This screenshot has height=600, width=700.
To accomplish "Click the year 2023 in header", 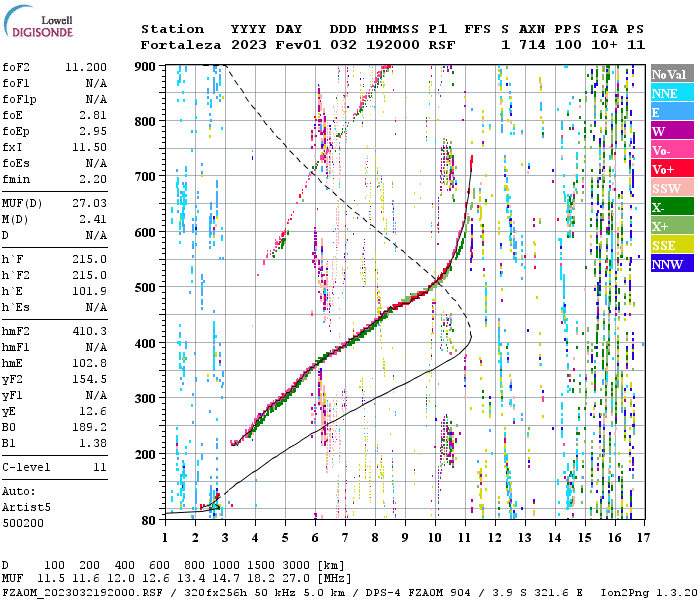I will coord(249,45).
